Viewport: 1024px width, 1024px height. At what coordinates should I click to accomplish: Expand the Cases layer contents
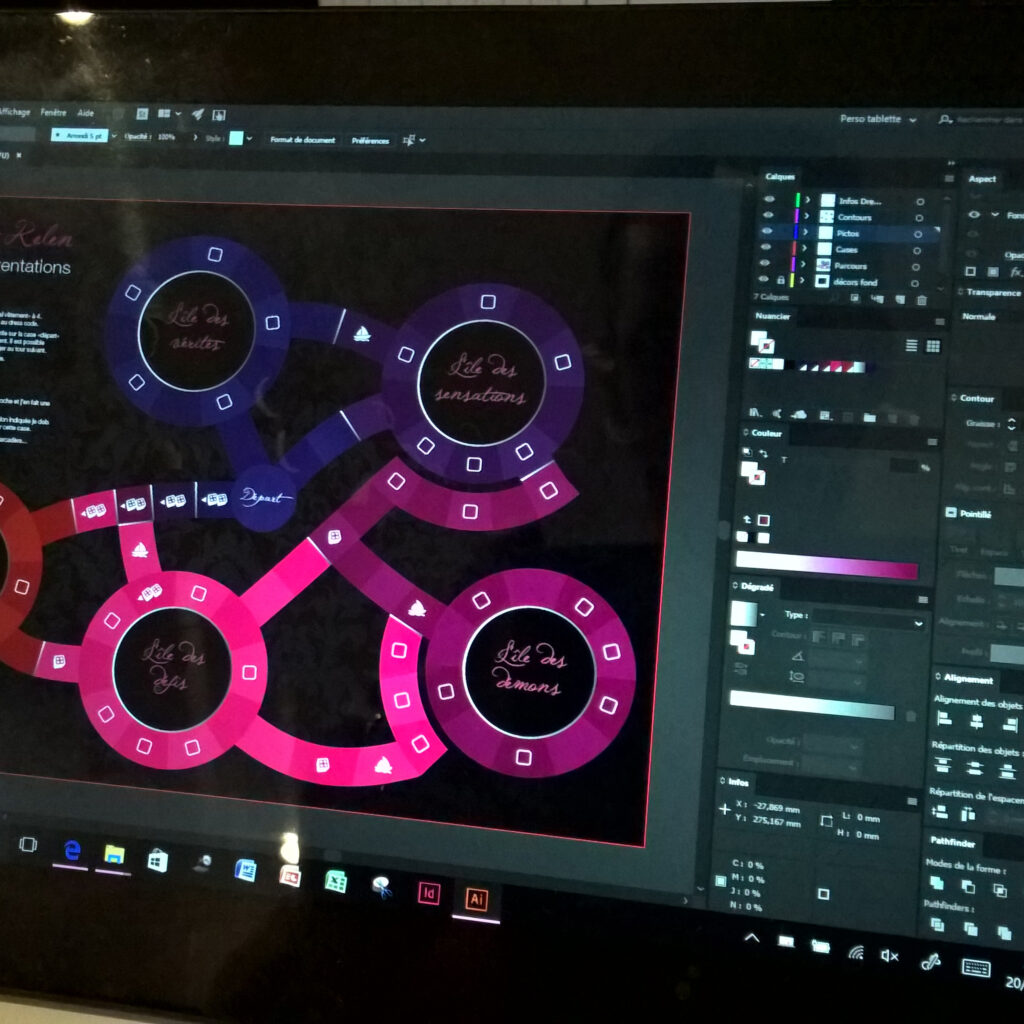[x=804, y=248]
